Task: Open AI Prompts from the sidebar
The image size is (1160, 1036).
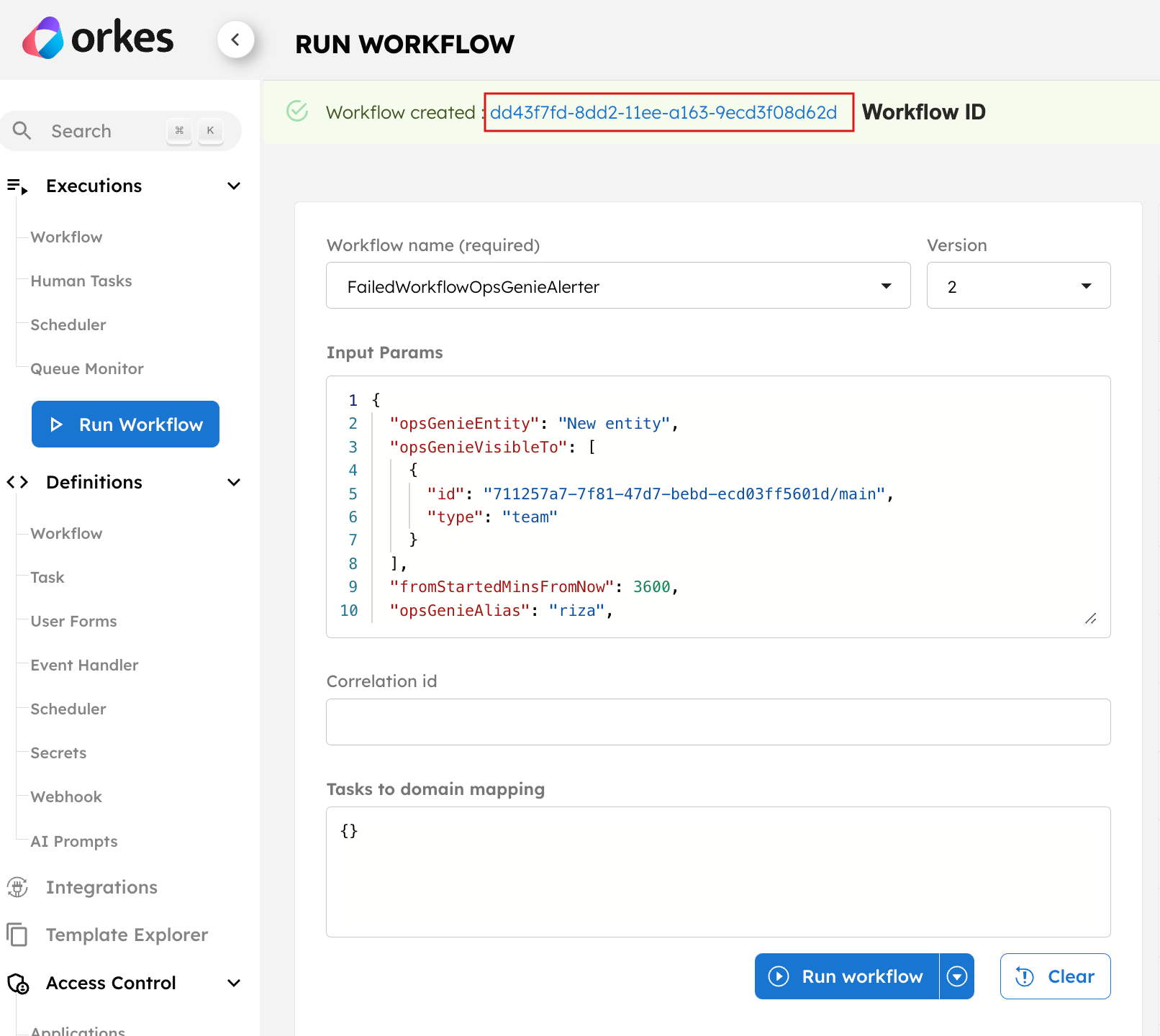Action: (74, 840)
